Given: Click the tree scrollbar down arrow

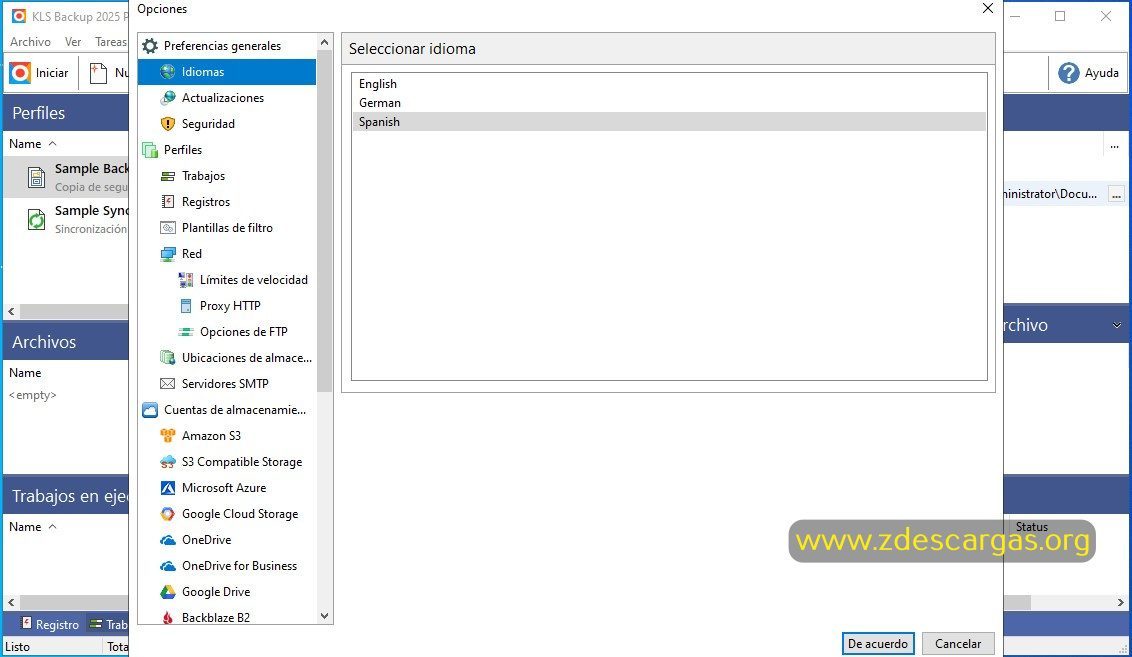Looking at the screenshot, I should 324,616.
